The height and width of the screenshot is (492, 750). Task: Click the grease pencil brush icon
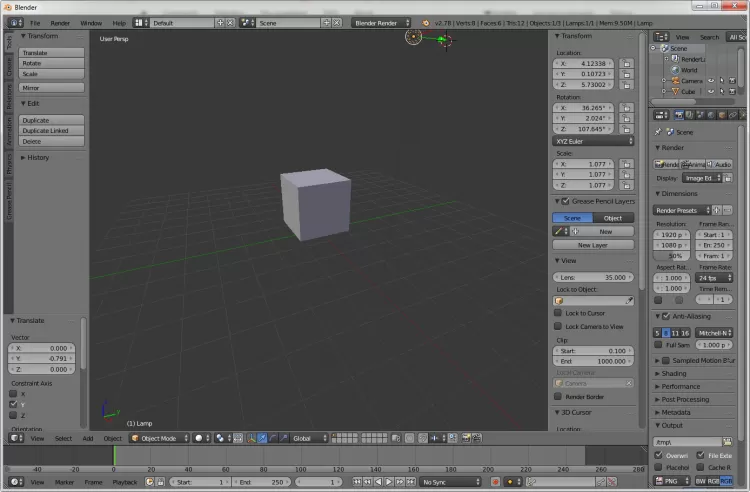pyautogui.click(x=559, y=231)
